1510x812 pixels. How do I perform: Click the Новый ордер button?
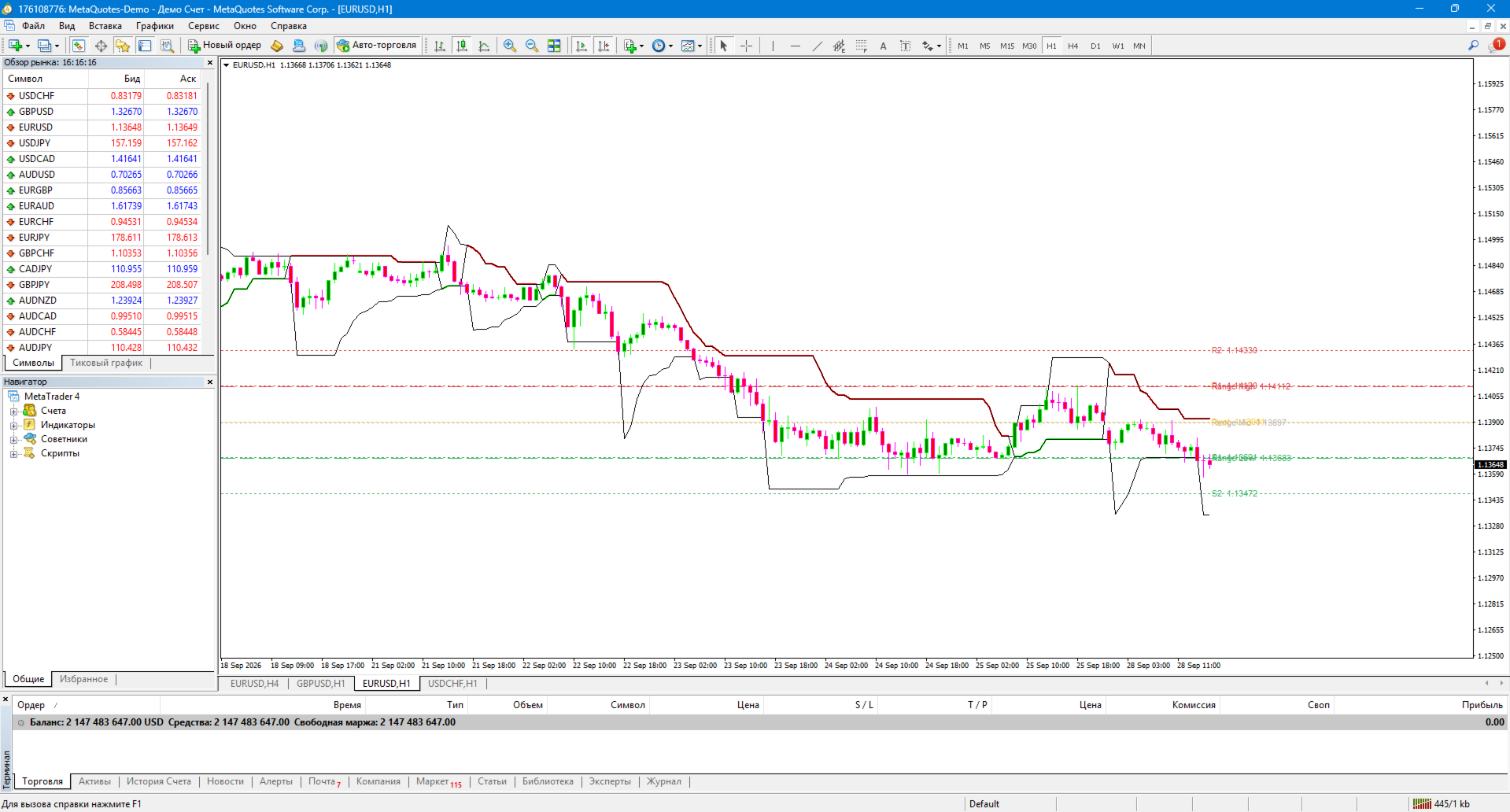coord(224,45)
